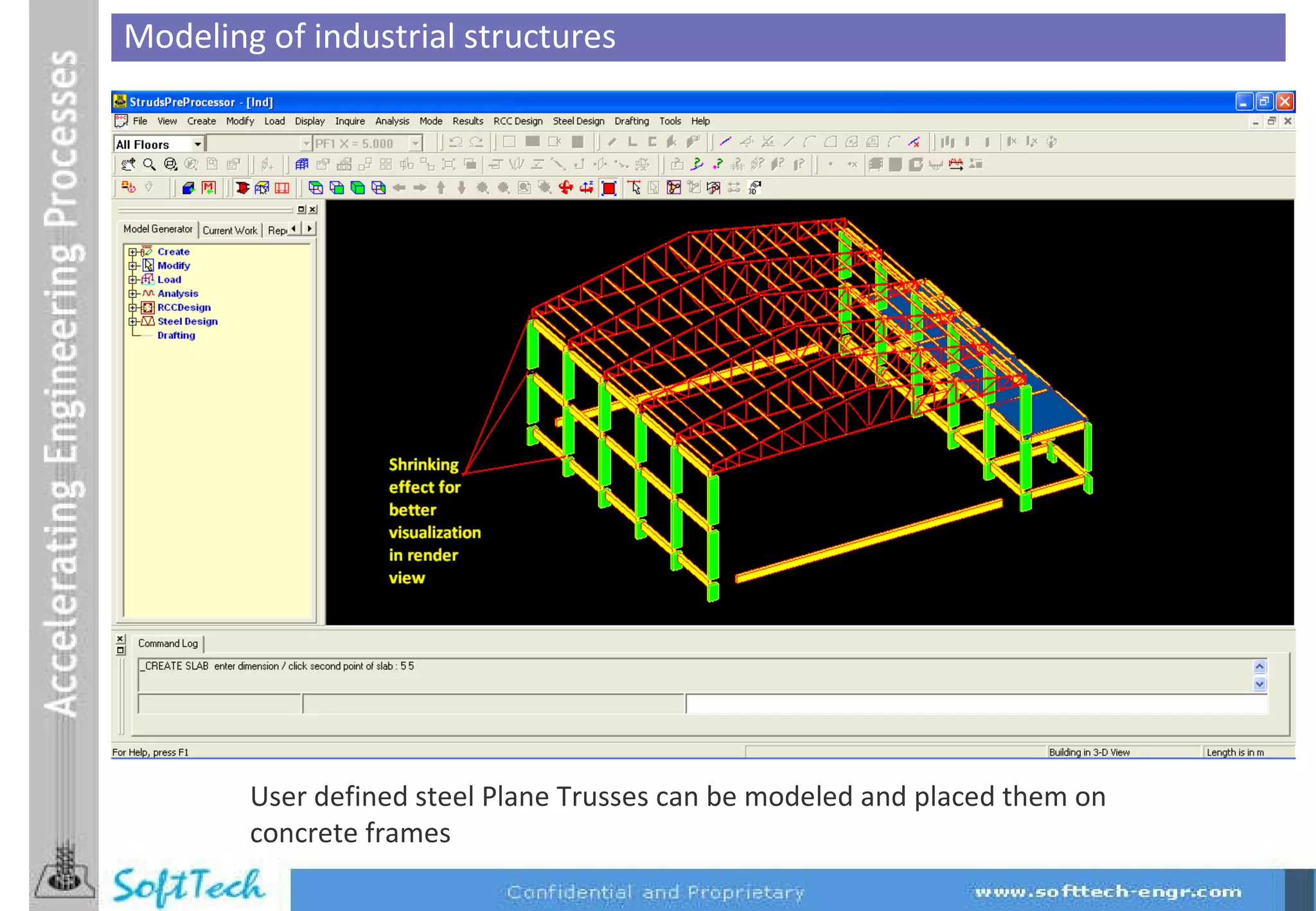
Task: Float the Model Generator side panel
Action: [301, 209]
